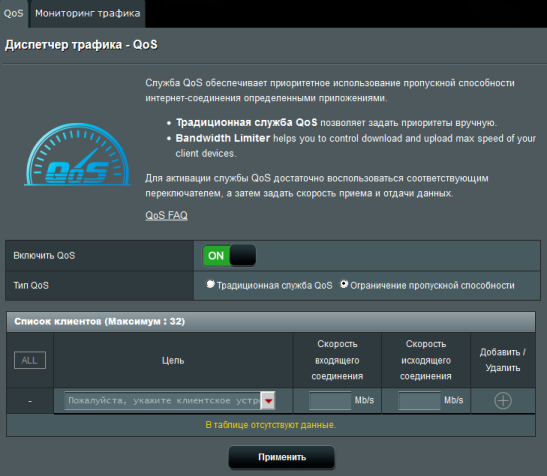Click the Применить button
This screenshot has height=476, width=547.
pos(282,457)
